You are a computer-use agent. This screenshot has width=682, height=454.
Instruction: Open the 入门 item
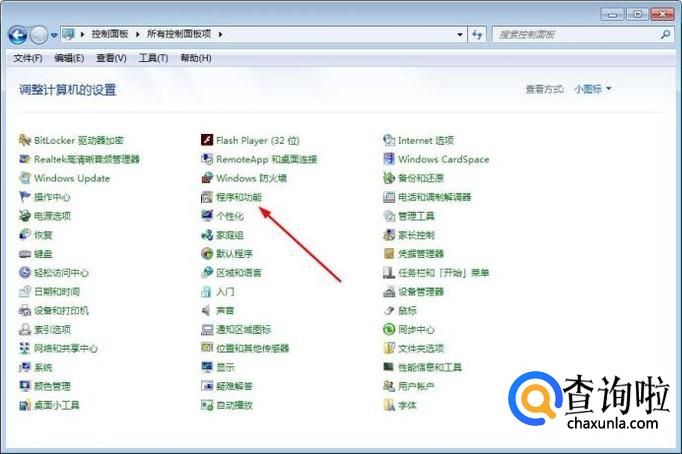218,292
